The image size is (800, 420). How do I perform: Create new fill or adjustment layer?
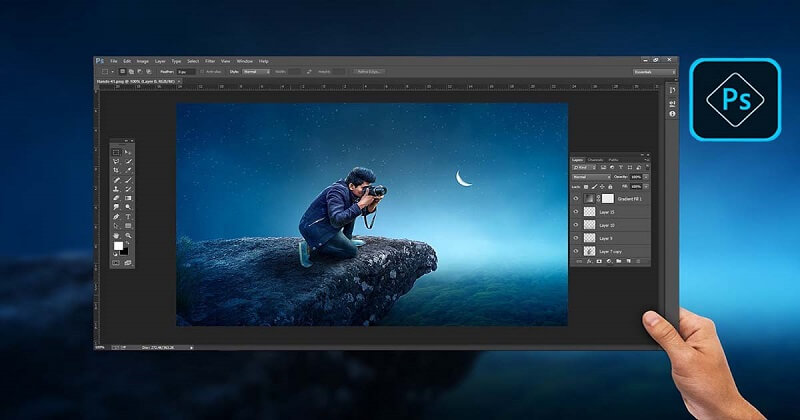tap(609, 261)
